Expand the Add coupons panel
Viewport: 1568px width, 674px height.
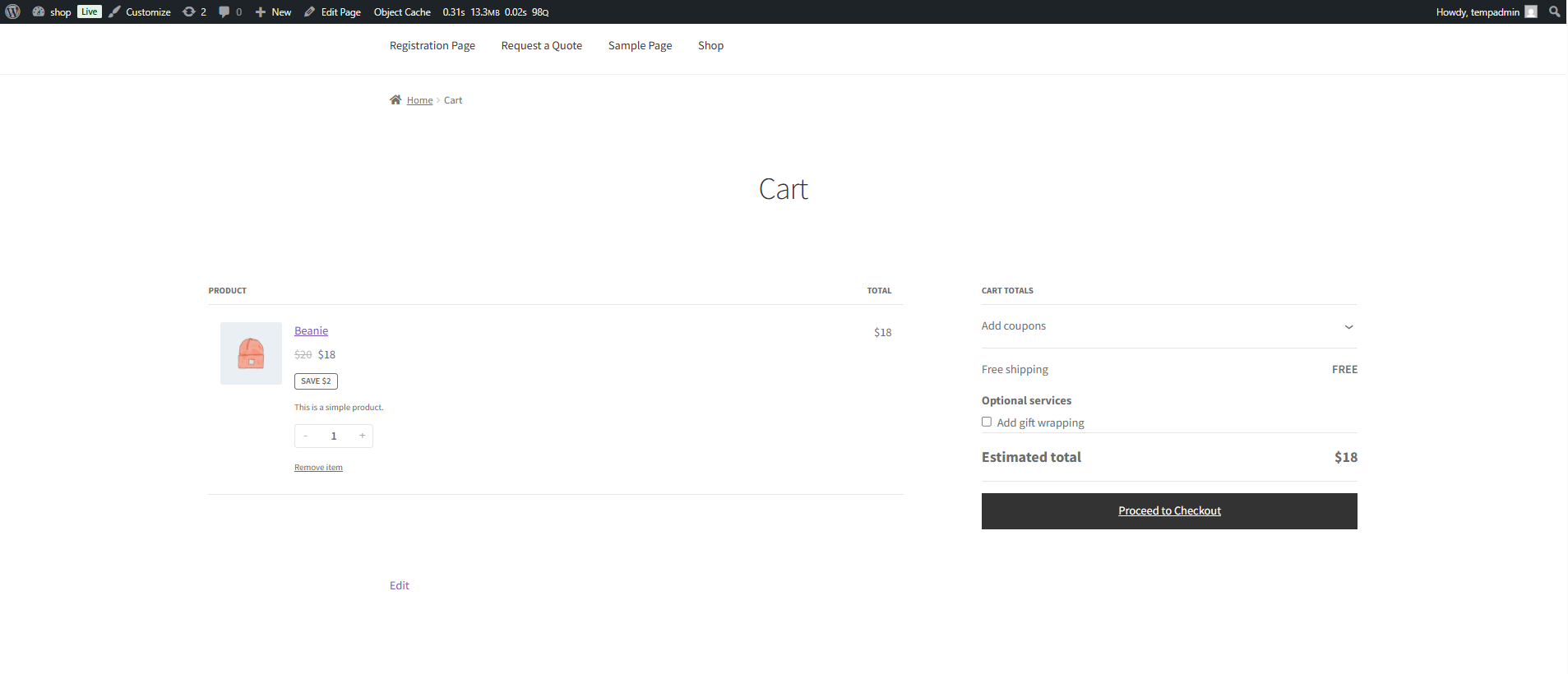tap(1169, 326)
